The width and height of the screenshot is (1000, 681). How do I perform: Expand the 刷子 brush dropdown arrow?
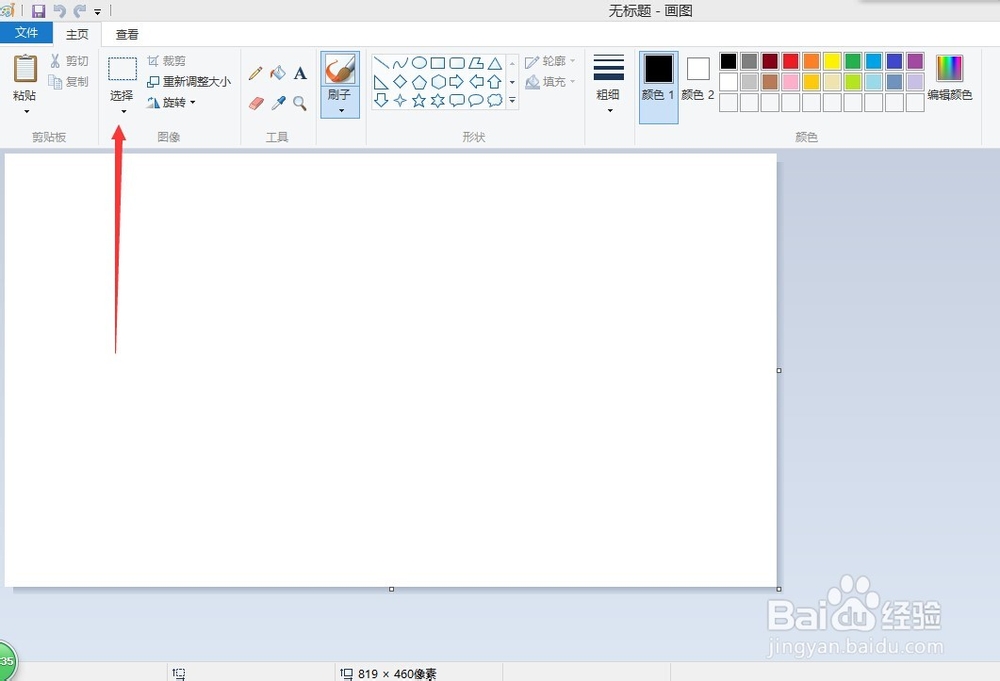pos(341,110)
